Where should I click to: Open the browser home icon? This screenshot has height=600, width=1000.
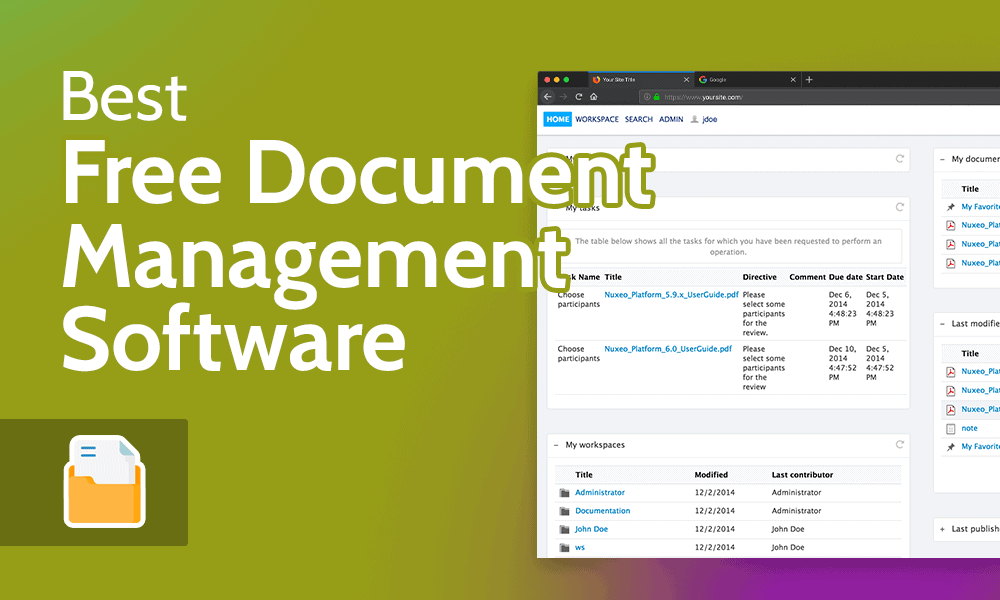(x=594, y=97)
